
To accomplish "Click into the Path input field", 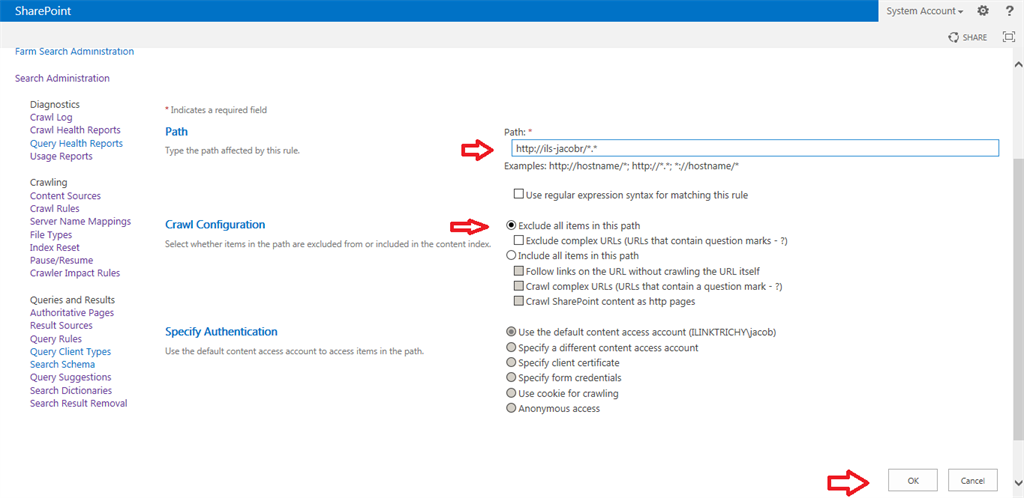I will click(x=755, y=148).
